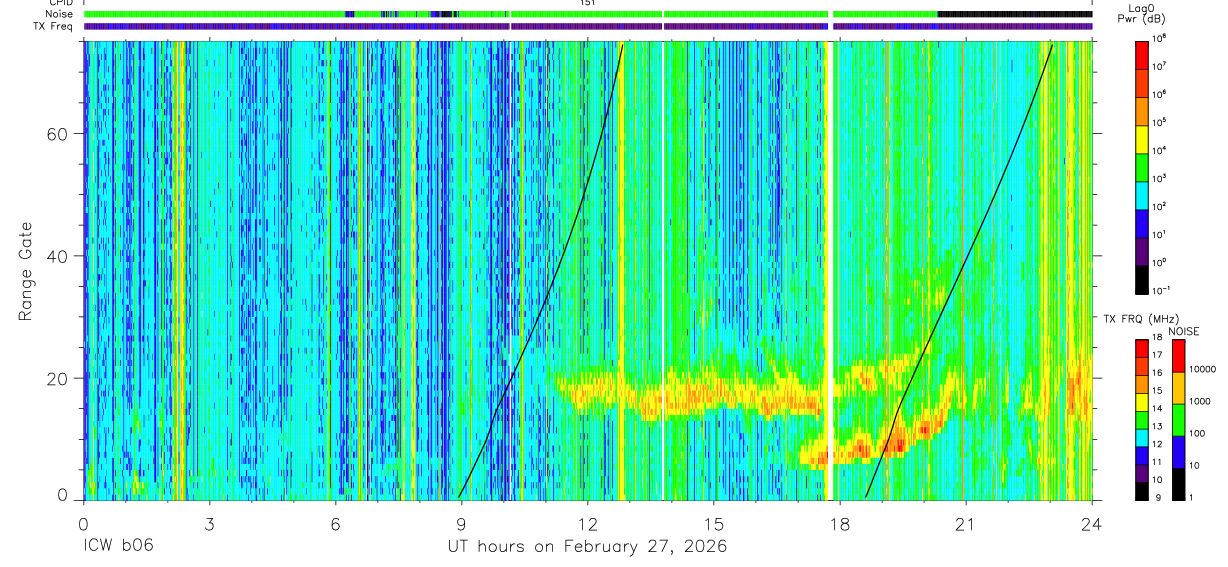This screenshot has height=567, width=1228.
Task: Click the black section of the Noise strip
Action: (x=1015, y=14)
